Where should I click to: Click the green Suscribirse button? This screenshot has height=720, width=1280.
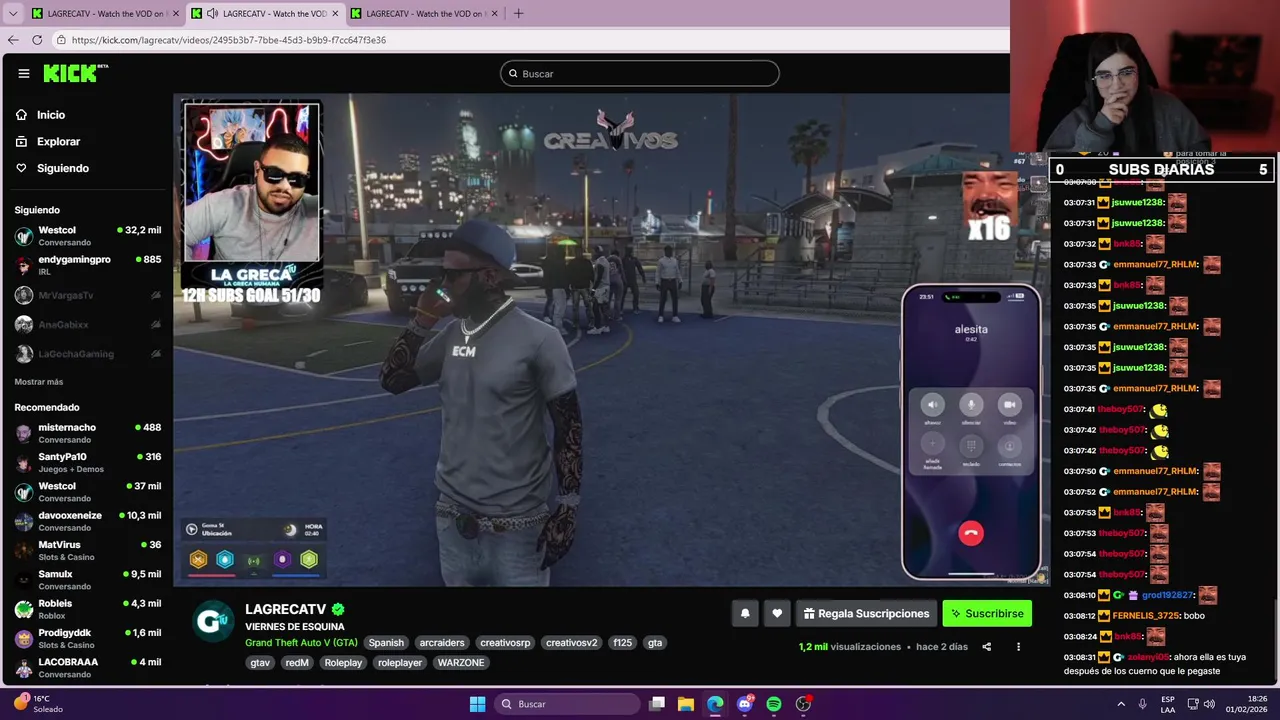(x=987, y=614)
